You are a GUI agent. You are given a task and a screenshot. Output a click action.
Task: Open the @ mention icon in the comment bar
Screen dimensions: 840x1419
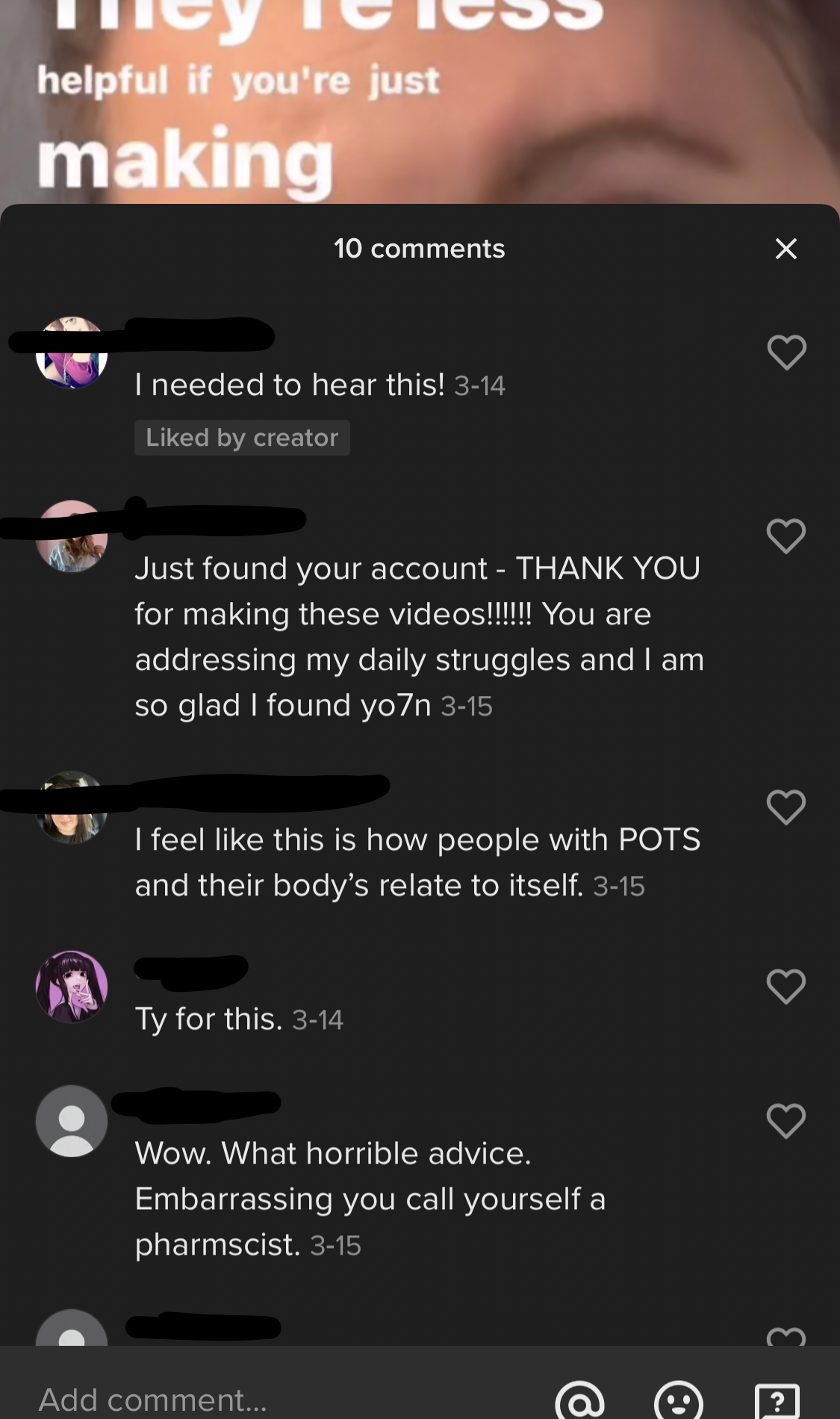point(580,1400)
